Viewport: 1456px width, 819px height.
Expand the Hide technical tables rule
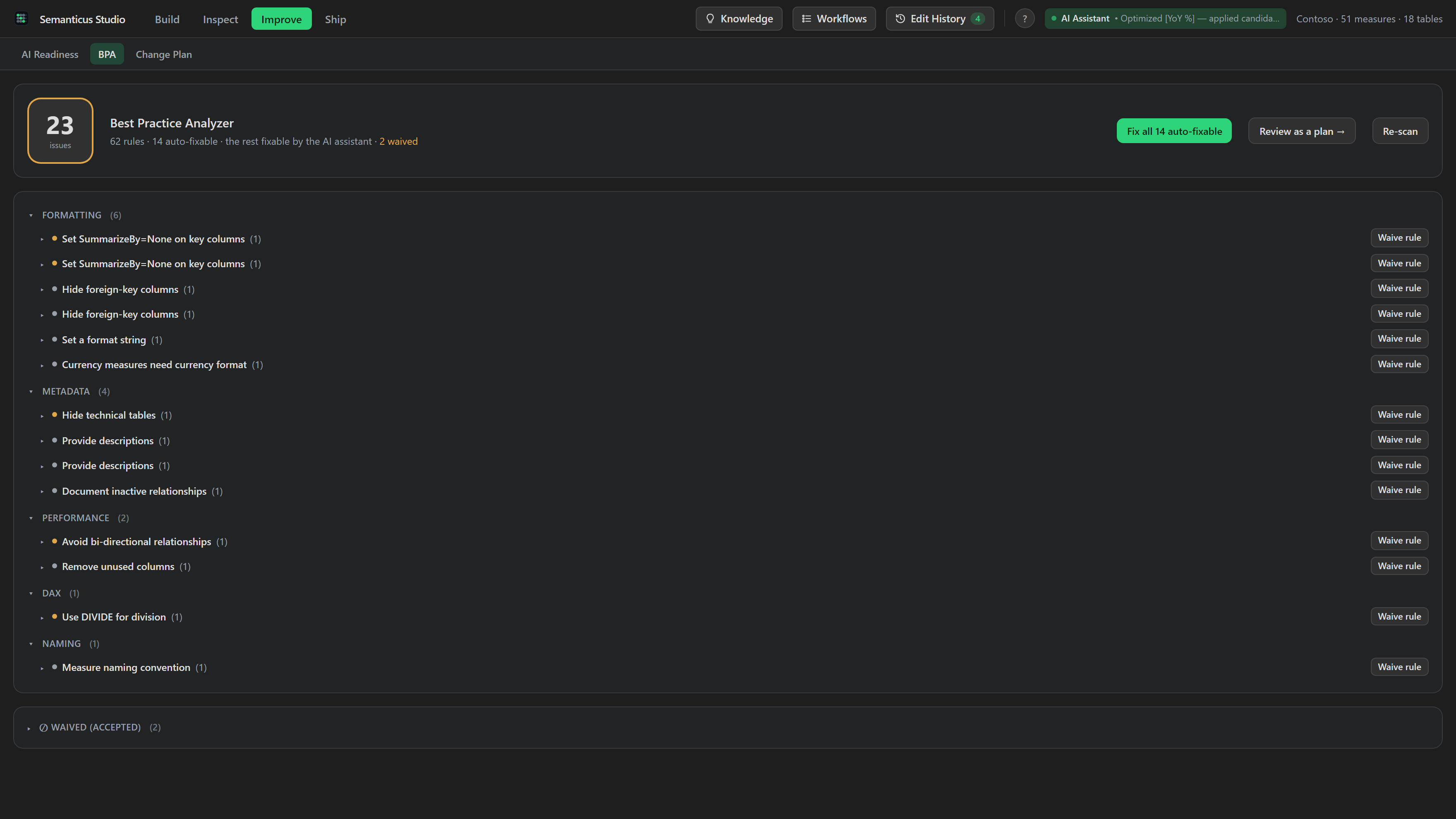tap(42, 416)
